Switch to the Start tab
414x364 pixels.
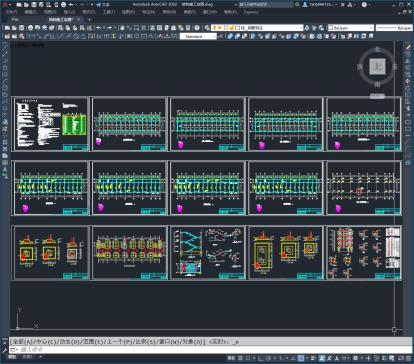click(15, 20)
